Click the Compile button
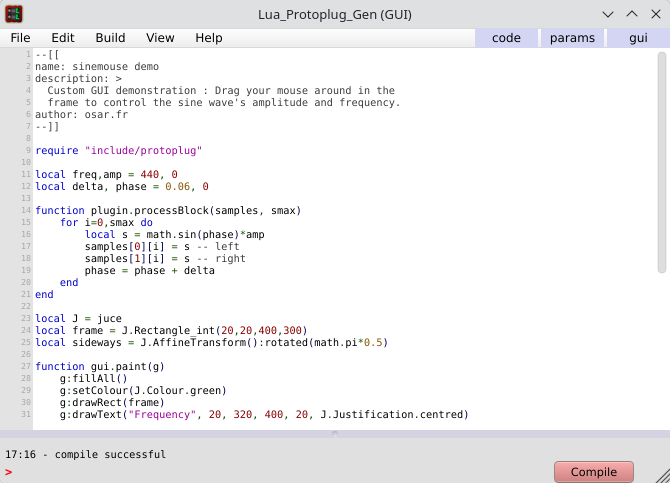 pos(594,472)
